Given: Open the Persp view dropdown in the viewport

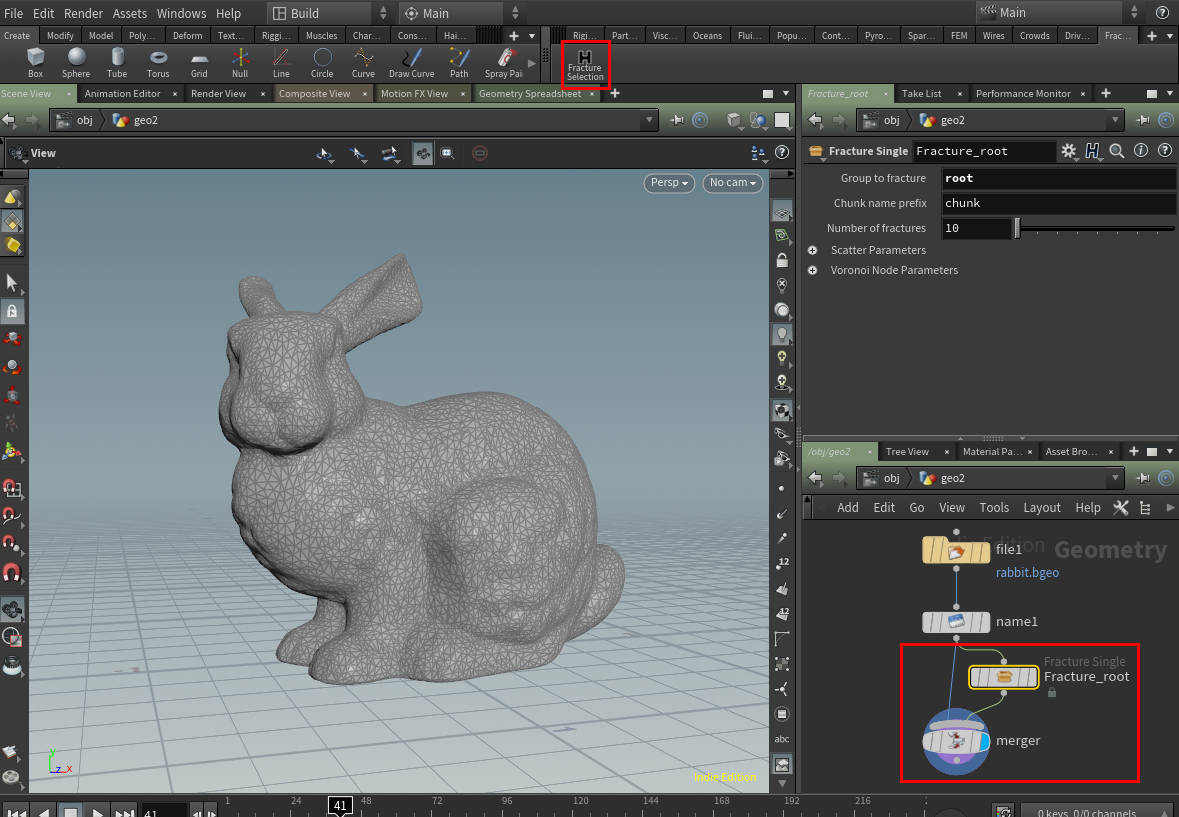Looking at the screenshot, I should pos(669,183).
